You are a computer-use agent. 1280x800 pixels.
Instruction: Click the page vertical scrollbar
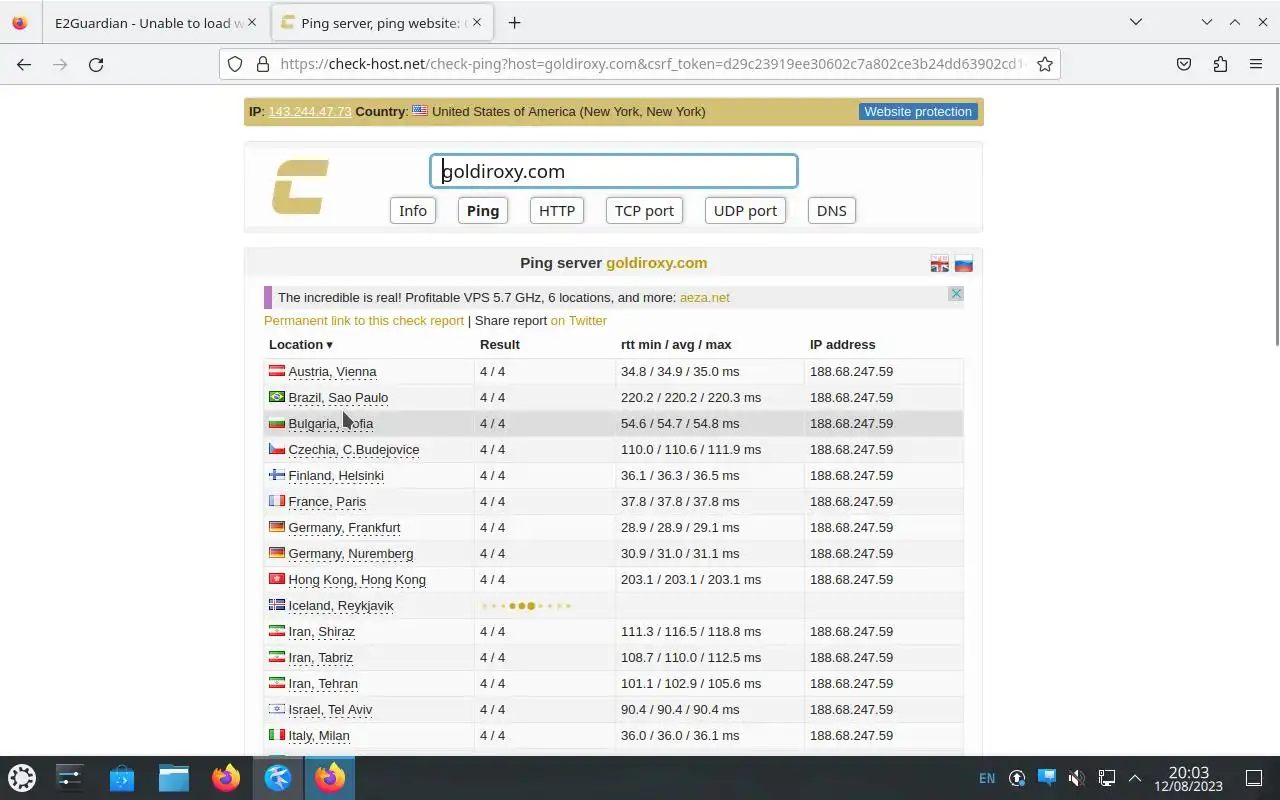click(1276, 217)
